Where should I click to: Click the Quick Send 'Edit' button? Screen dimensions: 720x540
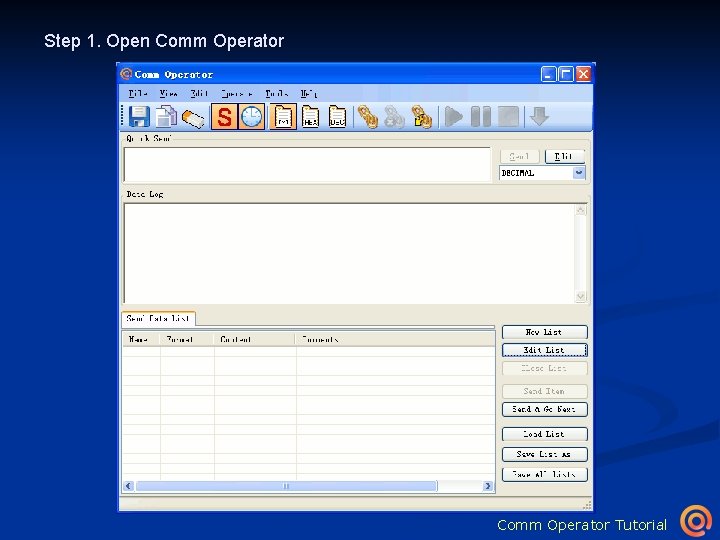point(565,157)
